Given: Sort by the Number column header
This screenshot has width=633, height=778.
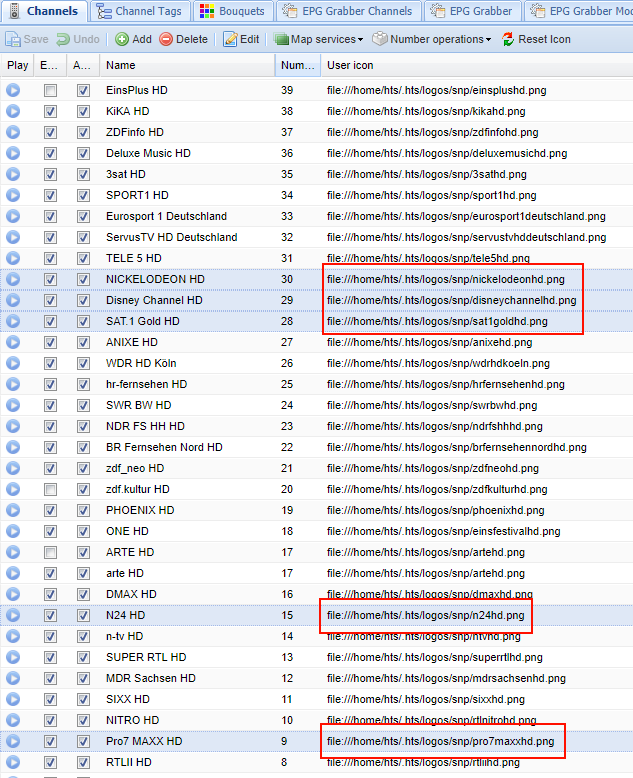Looking at the screenshot, I should pos(298,65).
